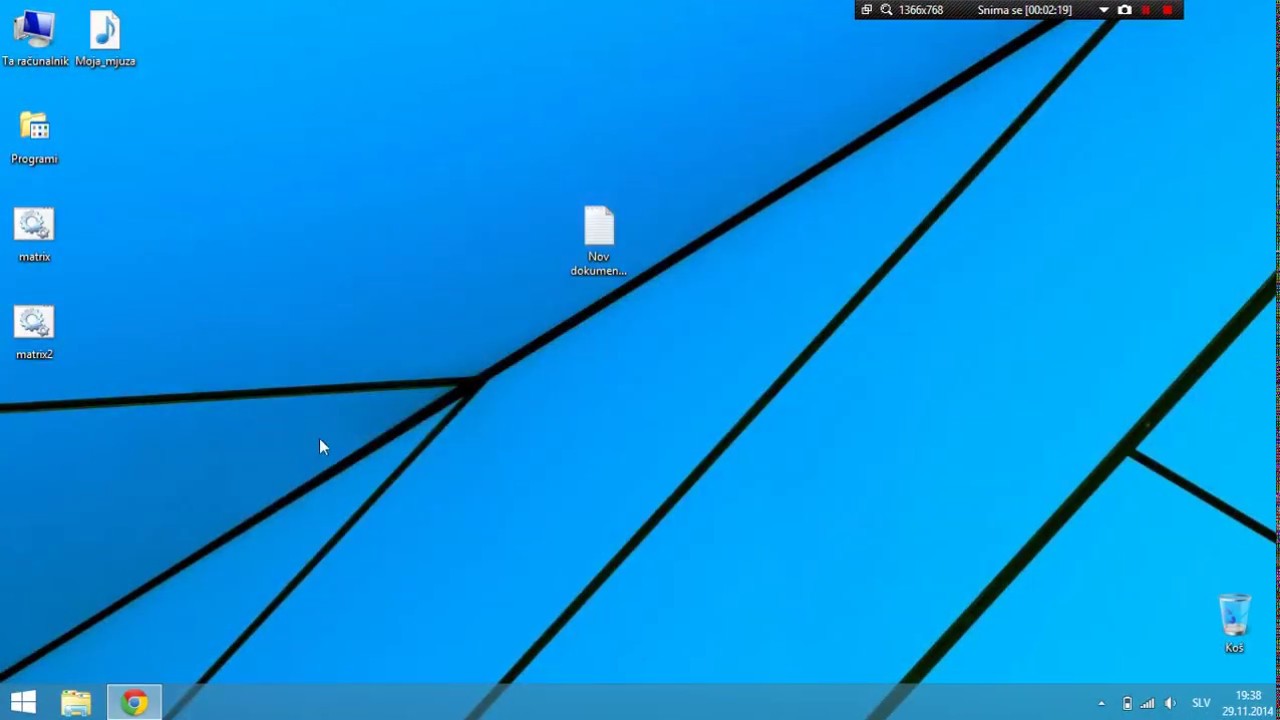
Task: Switch to Google Chrome in the taskbar
Action: tap(134, 703)
